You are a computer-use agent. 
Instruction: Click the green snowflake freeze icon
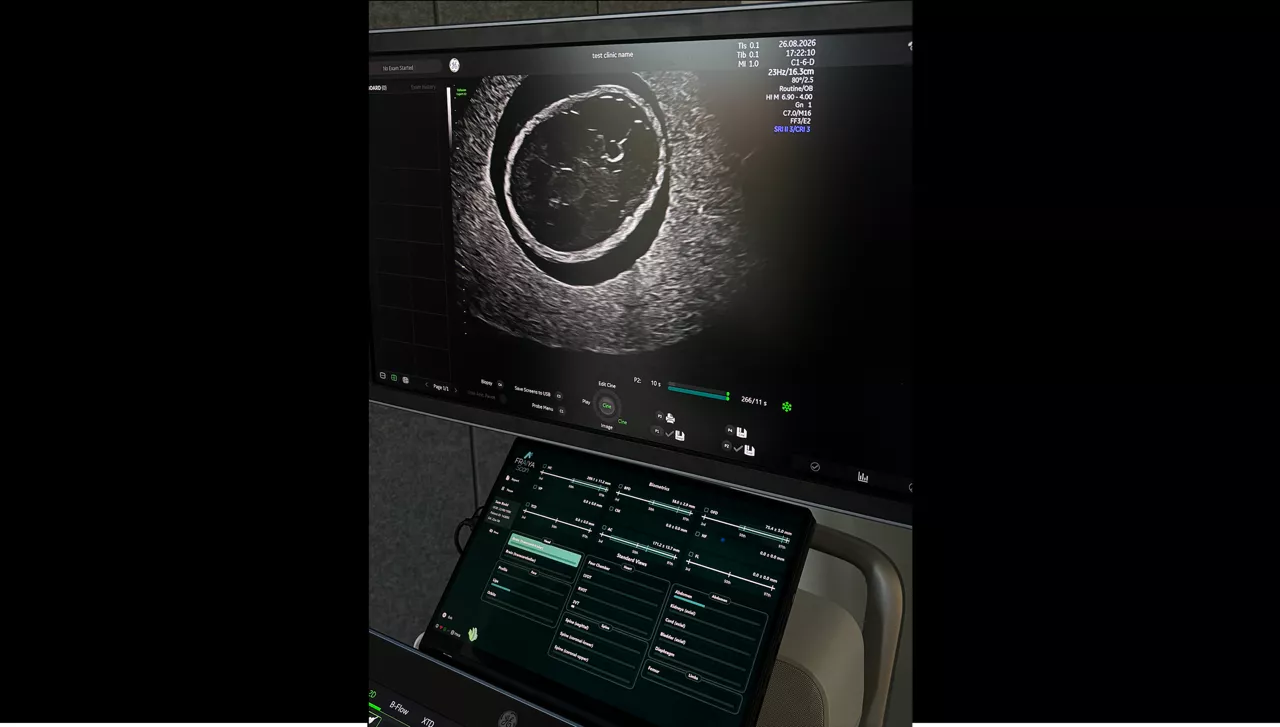tap(787, 407)
